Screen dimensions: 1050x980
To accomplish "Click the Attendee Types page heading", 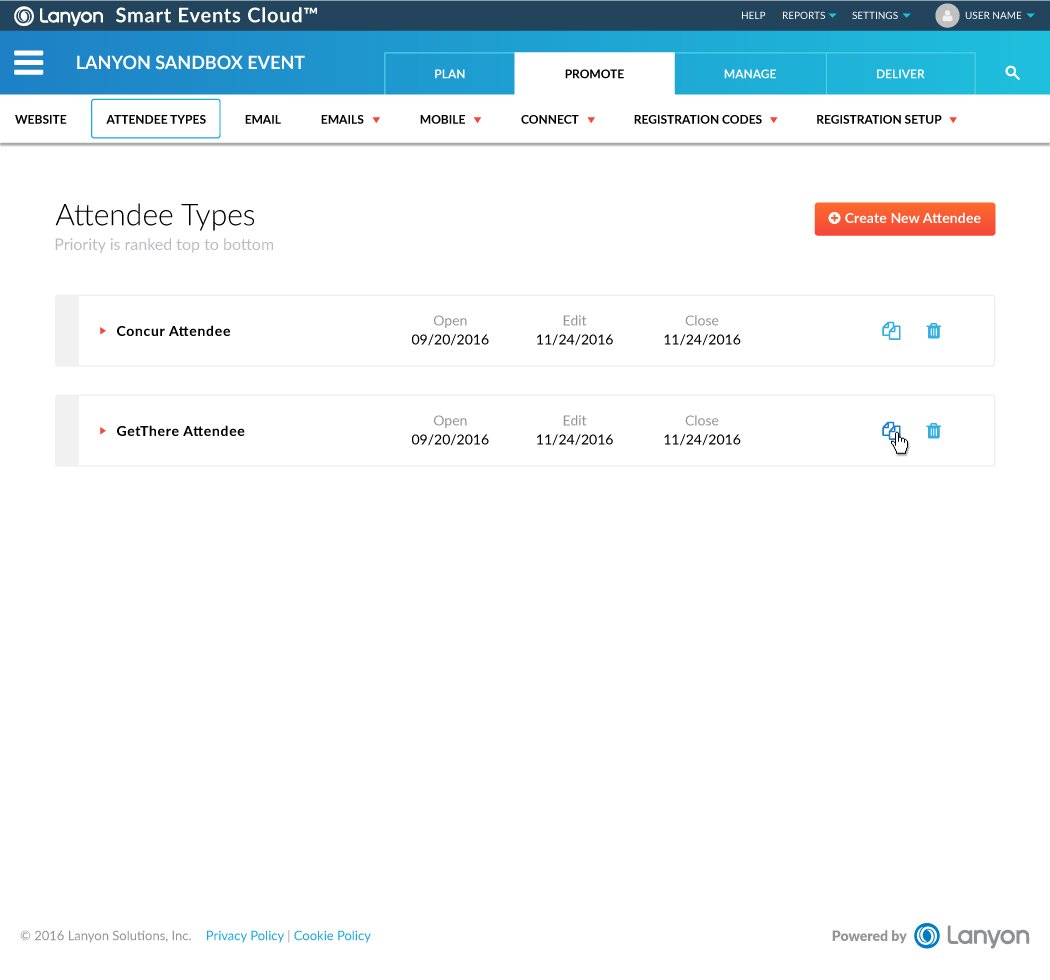I will [x=155, y=216].
